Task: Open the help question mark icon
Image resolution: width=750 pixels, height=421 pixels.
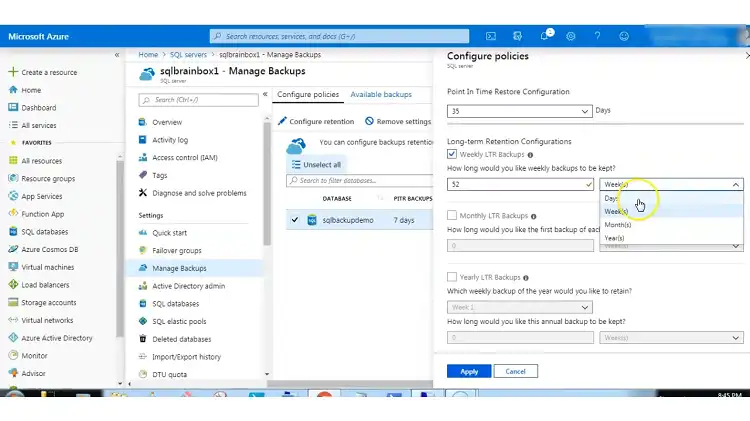Action: coord(597,36)
